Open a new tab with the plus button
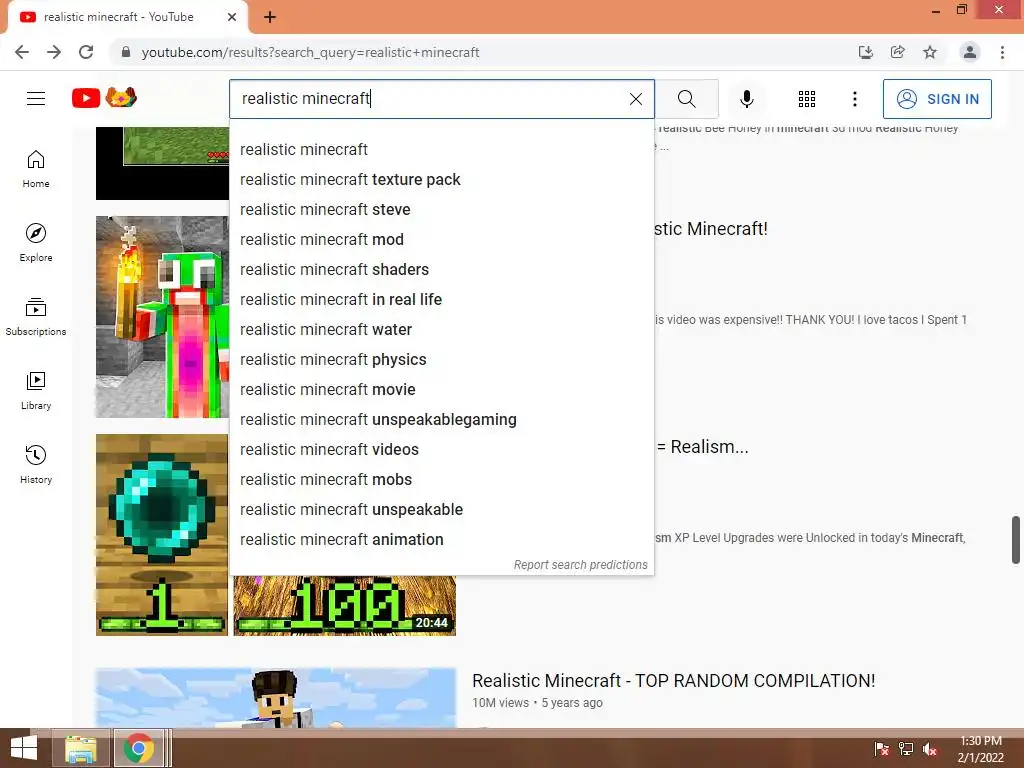Viewport: 1024px width, 768px height. (x=270, y=18)
